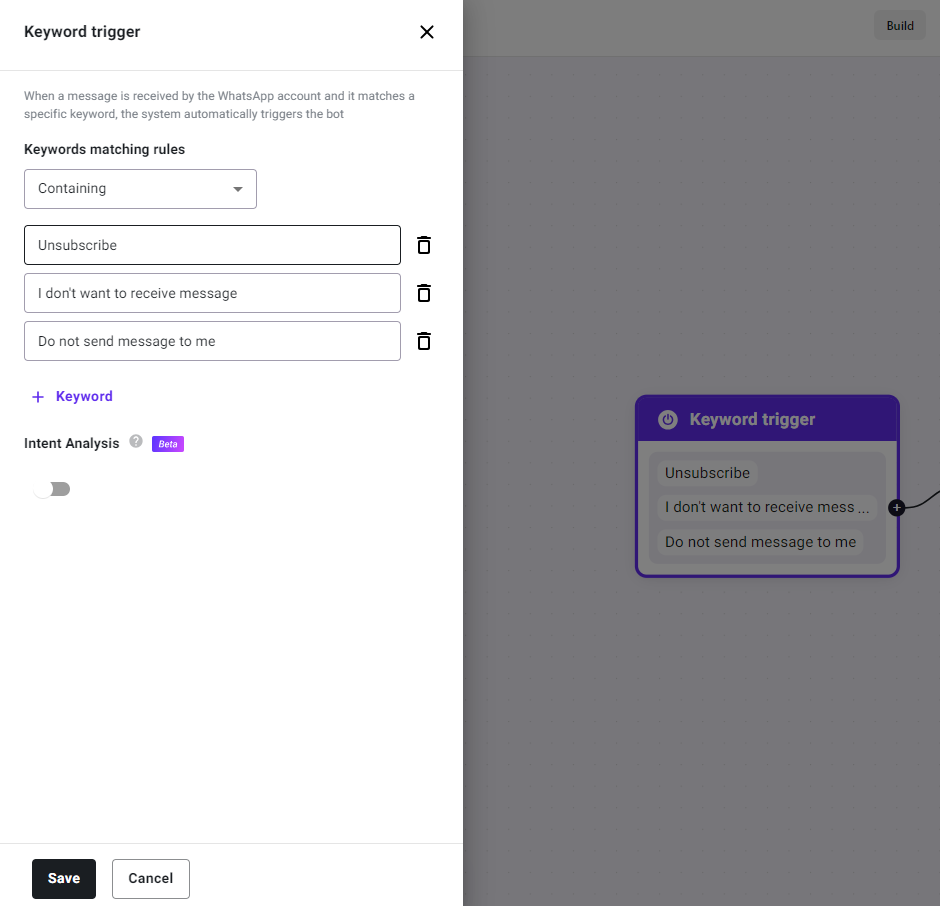The height and width of the screenshot is (906, 940).
Task: Edit the "Do not send message to me" field
Action: pos(212,341)
